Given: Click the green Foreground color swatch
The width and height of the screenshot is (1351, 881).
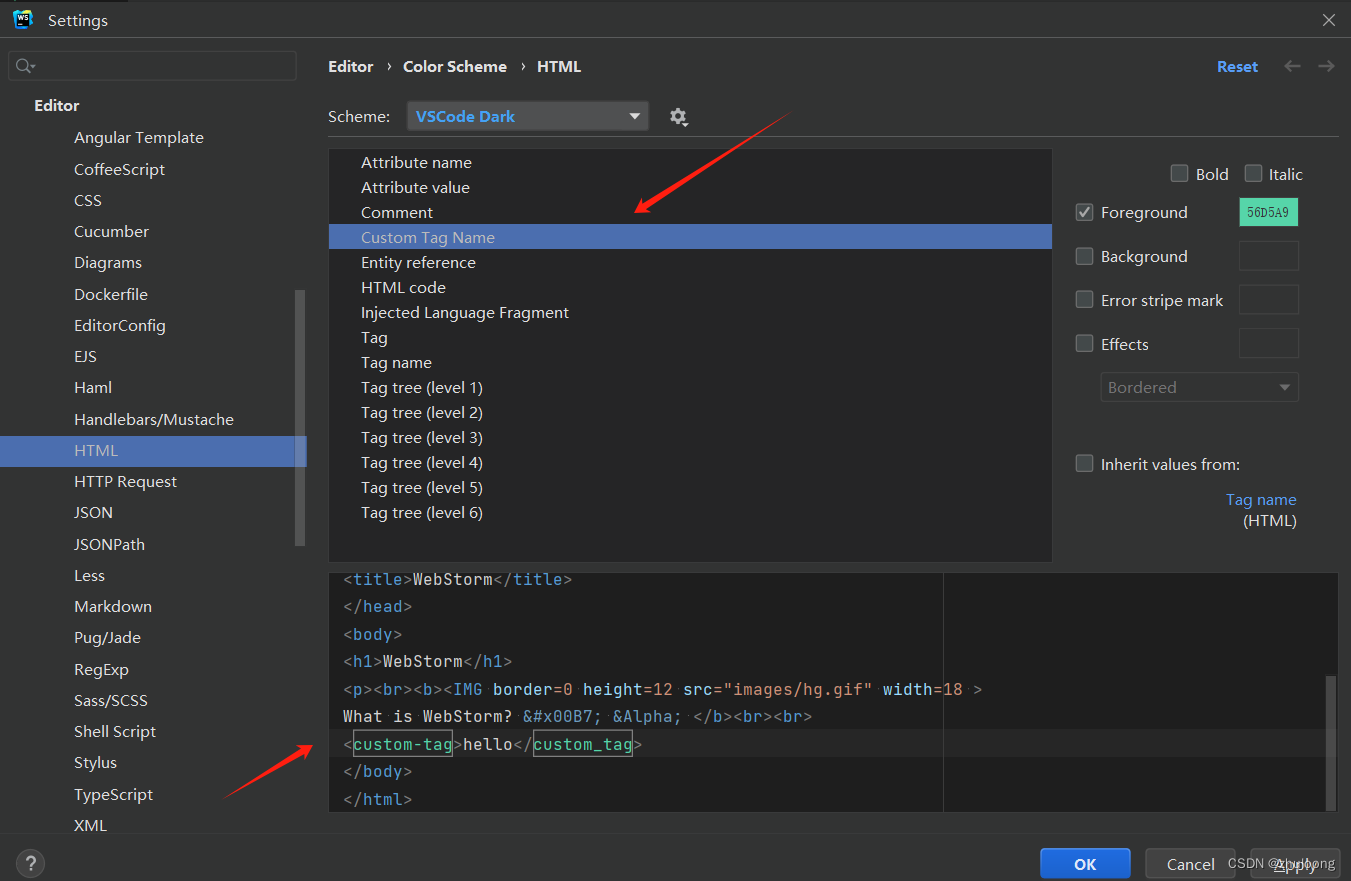Looking at the screenshot, I should click(x=1268, y=212).
